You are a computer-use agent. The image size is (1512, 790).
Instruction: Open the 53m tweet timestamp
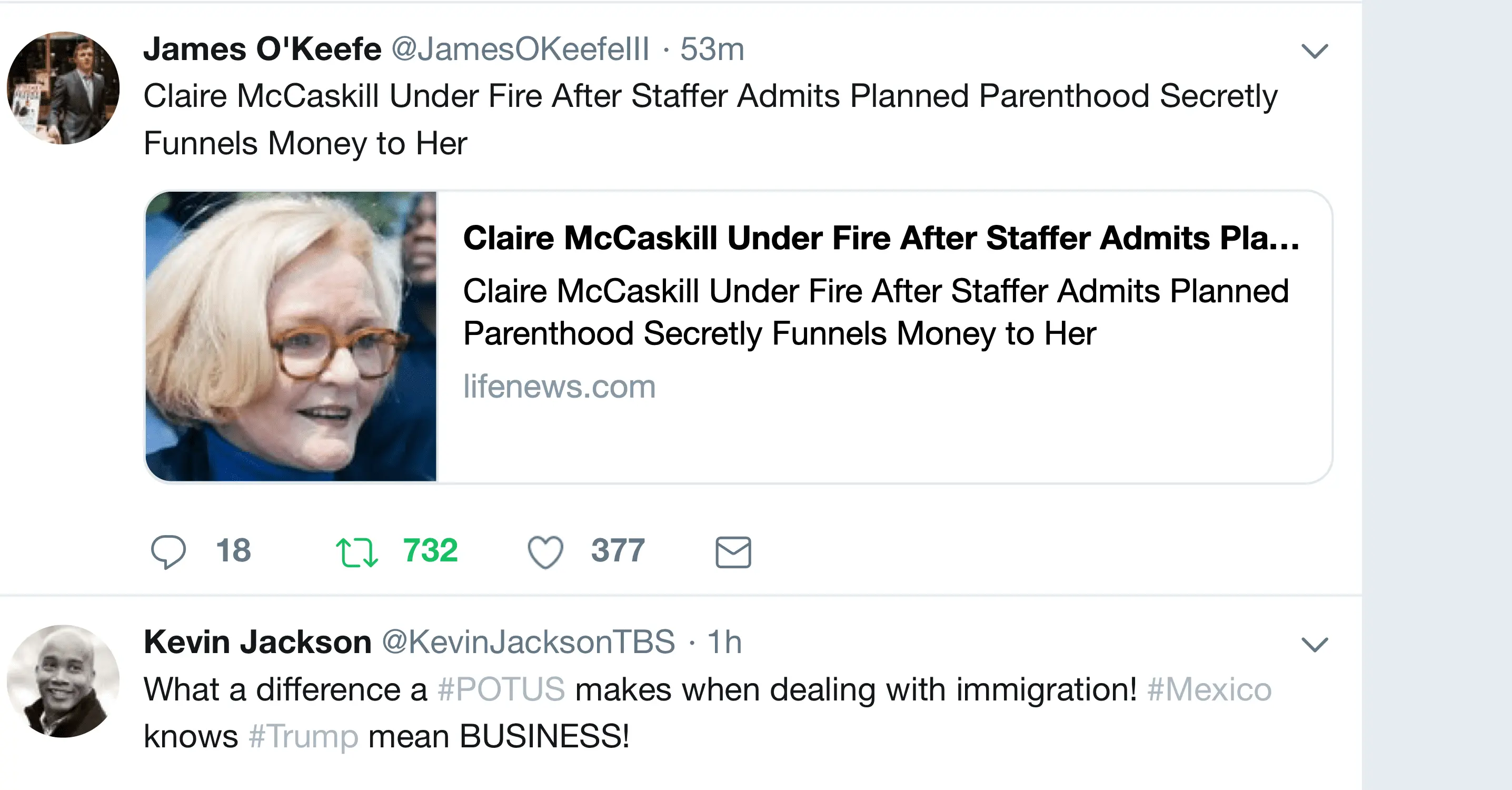[712, 49]
